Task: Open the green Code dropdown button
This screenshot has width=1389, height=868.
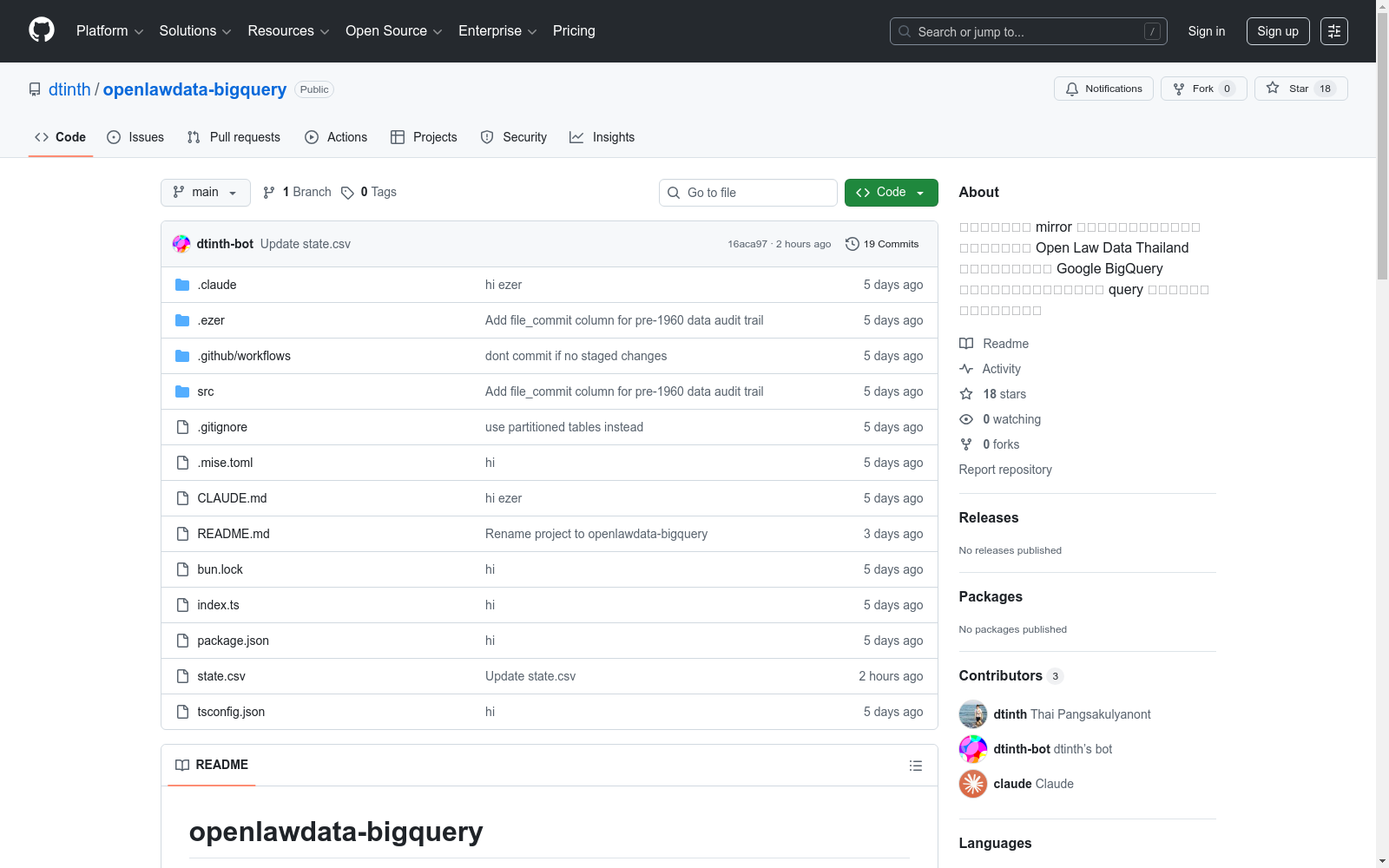Action: click(891, 193)
